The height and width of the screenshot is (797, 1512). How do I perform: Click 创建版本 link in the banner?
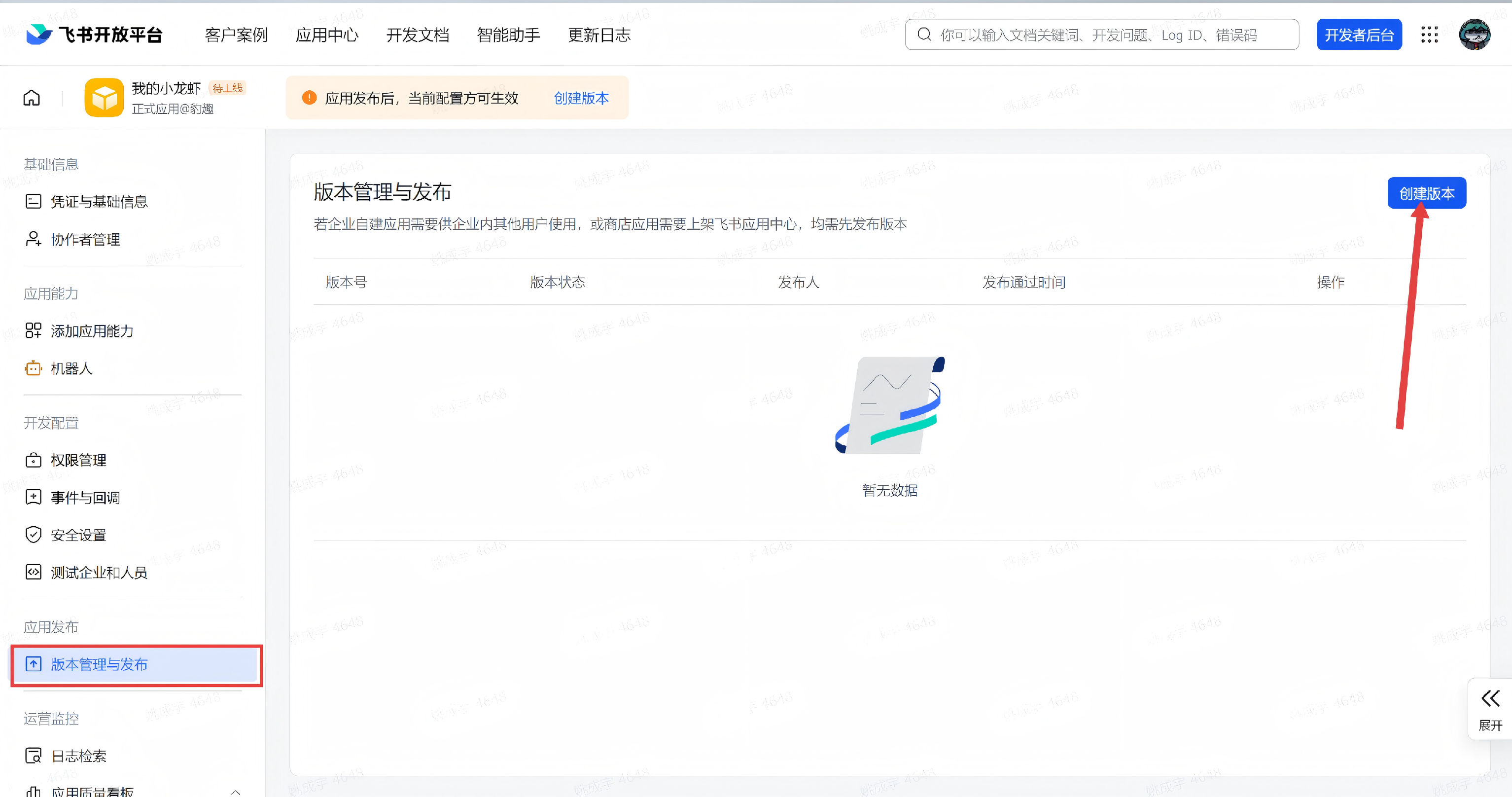[581, 98]
